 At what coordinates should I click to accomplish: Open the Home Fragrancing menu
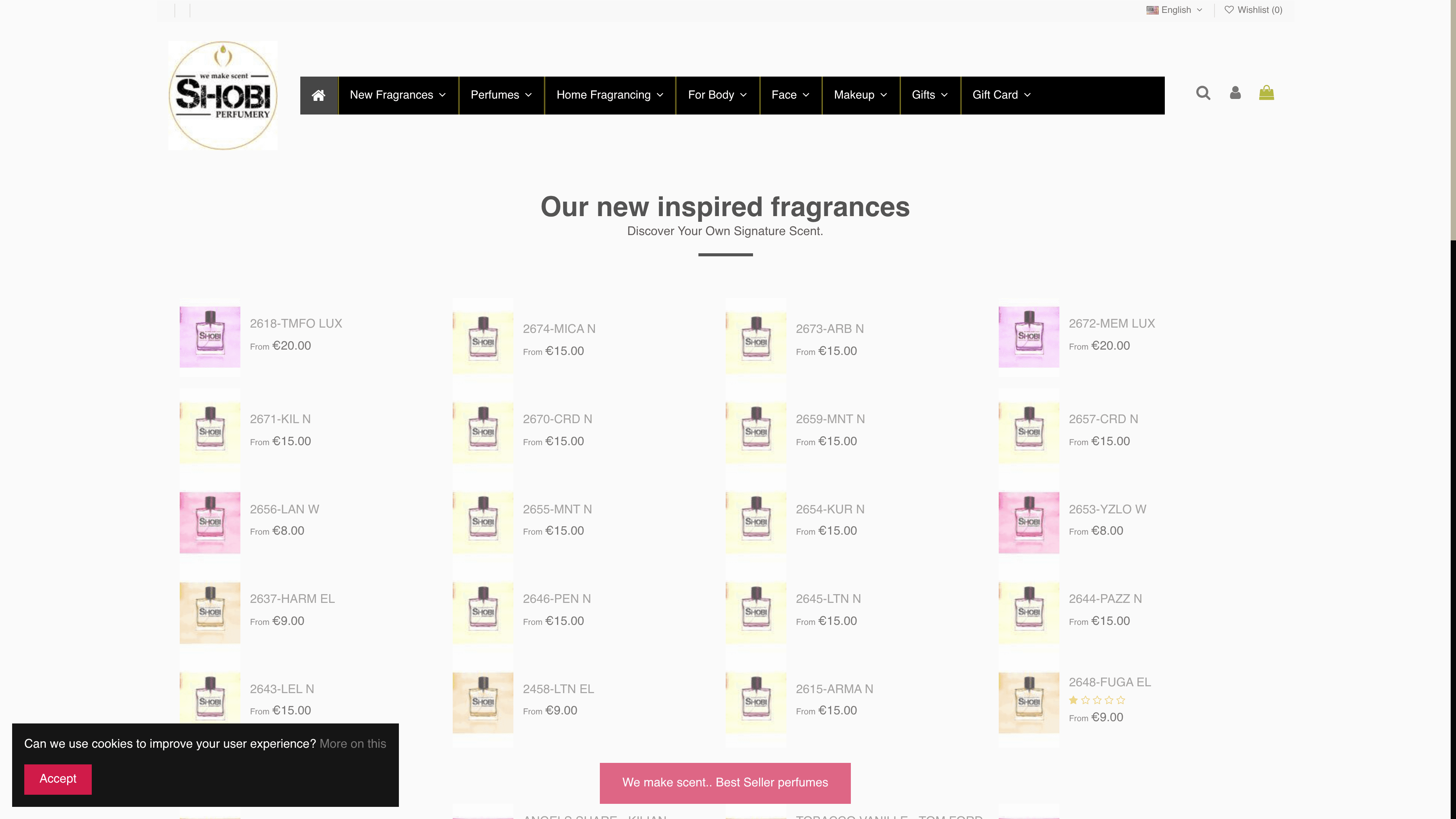[x=609, y=95]
